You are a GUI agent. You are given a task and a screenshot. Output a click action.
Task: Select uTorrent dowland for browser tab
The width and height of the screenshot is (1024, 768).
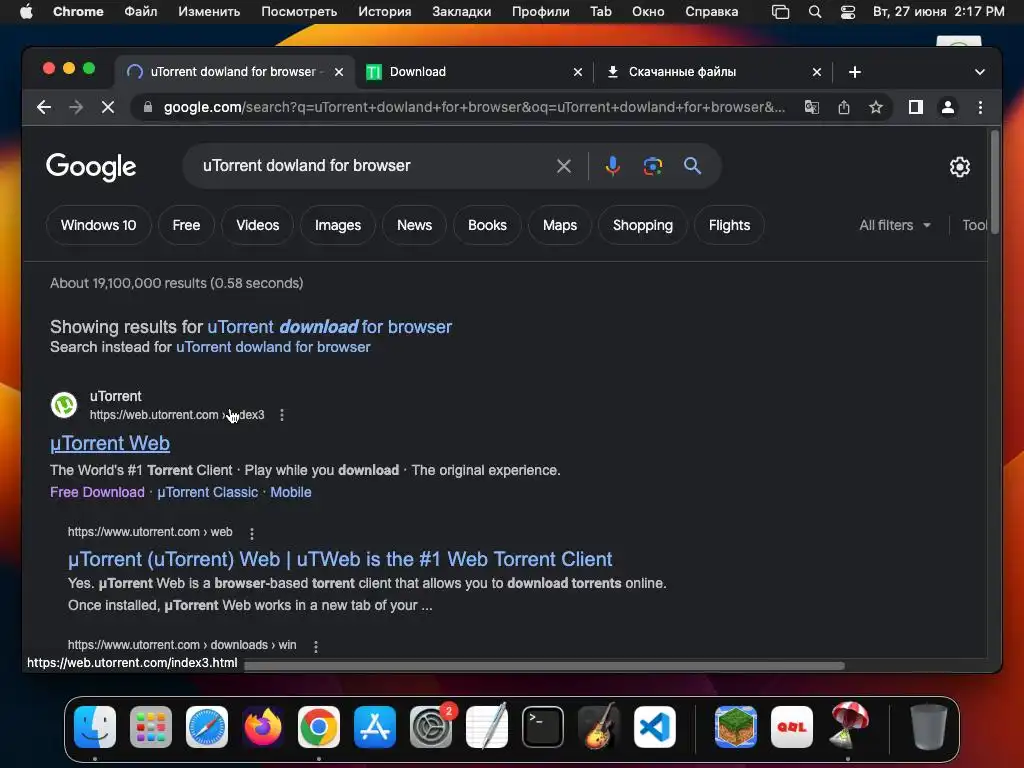click(235, 72)
